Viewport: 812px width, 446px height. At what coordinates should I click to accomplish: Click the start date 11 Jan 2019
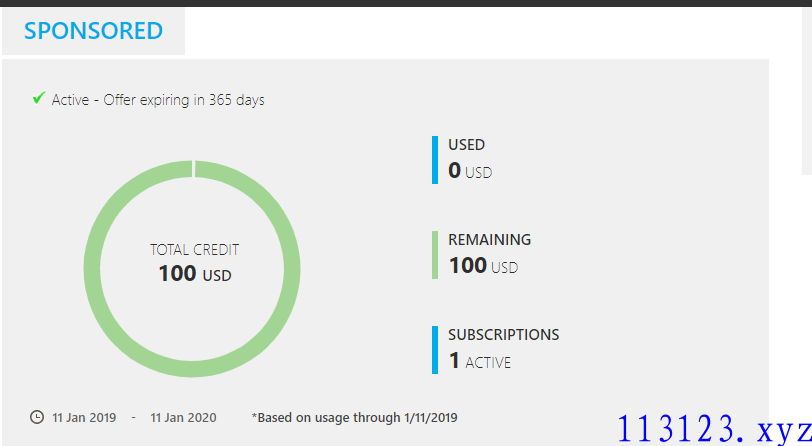pyautogui.click(x=84, y=418)
